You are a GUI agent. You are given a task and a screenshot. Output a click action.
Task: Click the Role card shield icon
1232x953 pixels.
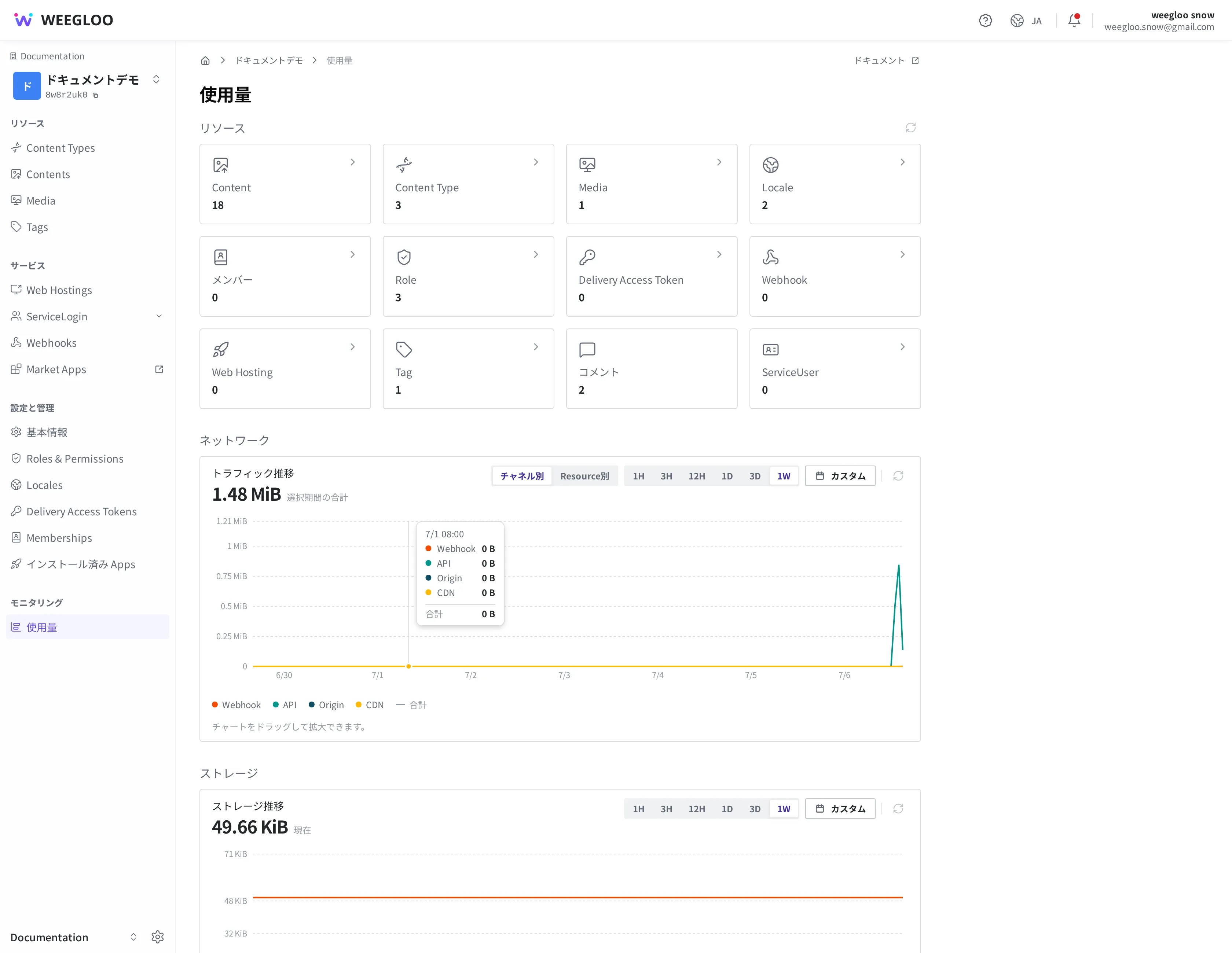point(404,257)
